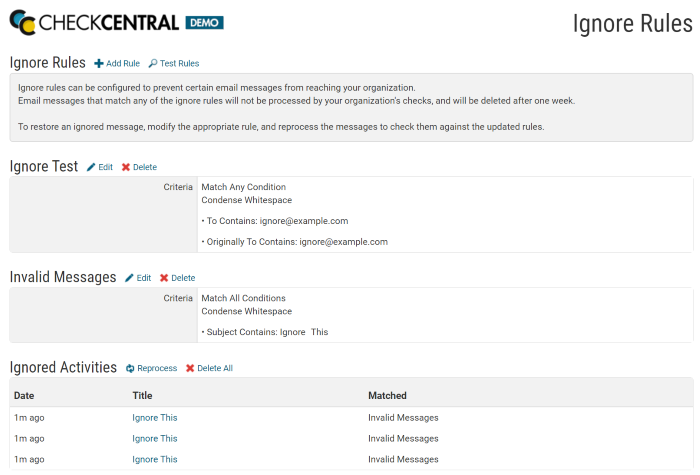This screenshot has height=475, width=700.
Task: Click the pencil icon for Invalid Messages
Action: [129, 278]
